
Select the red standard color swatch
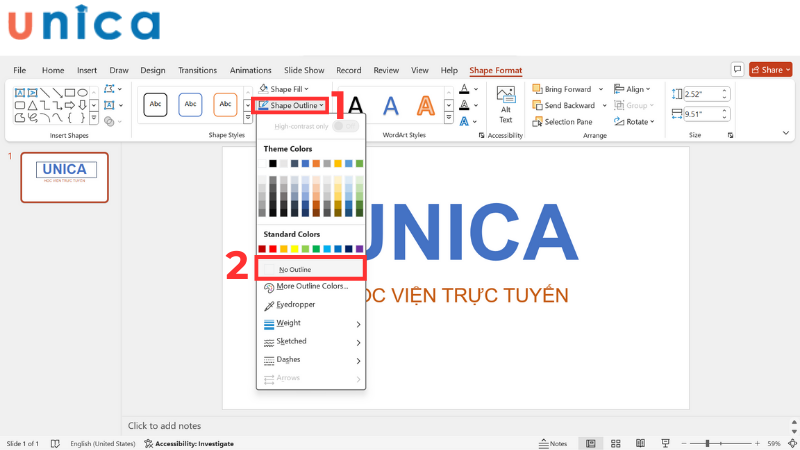(273, 249)
